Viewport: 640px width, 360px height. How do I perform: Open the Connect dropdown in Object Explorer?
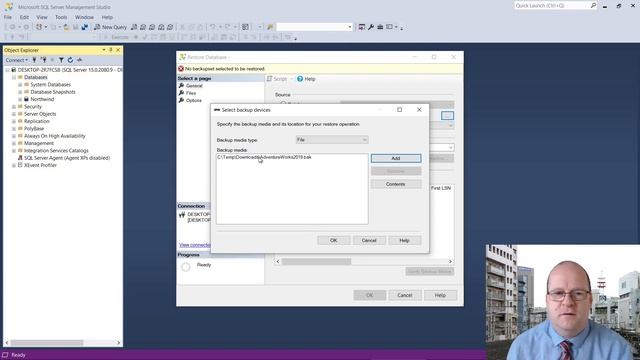click(17, 60)
